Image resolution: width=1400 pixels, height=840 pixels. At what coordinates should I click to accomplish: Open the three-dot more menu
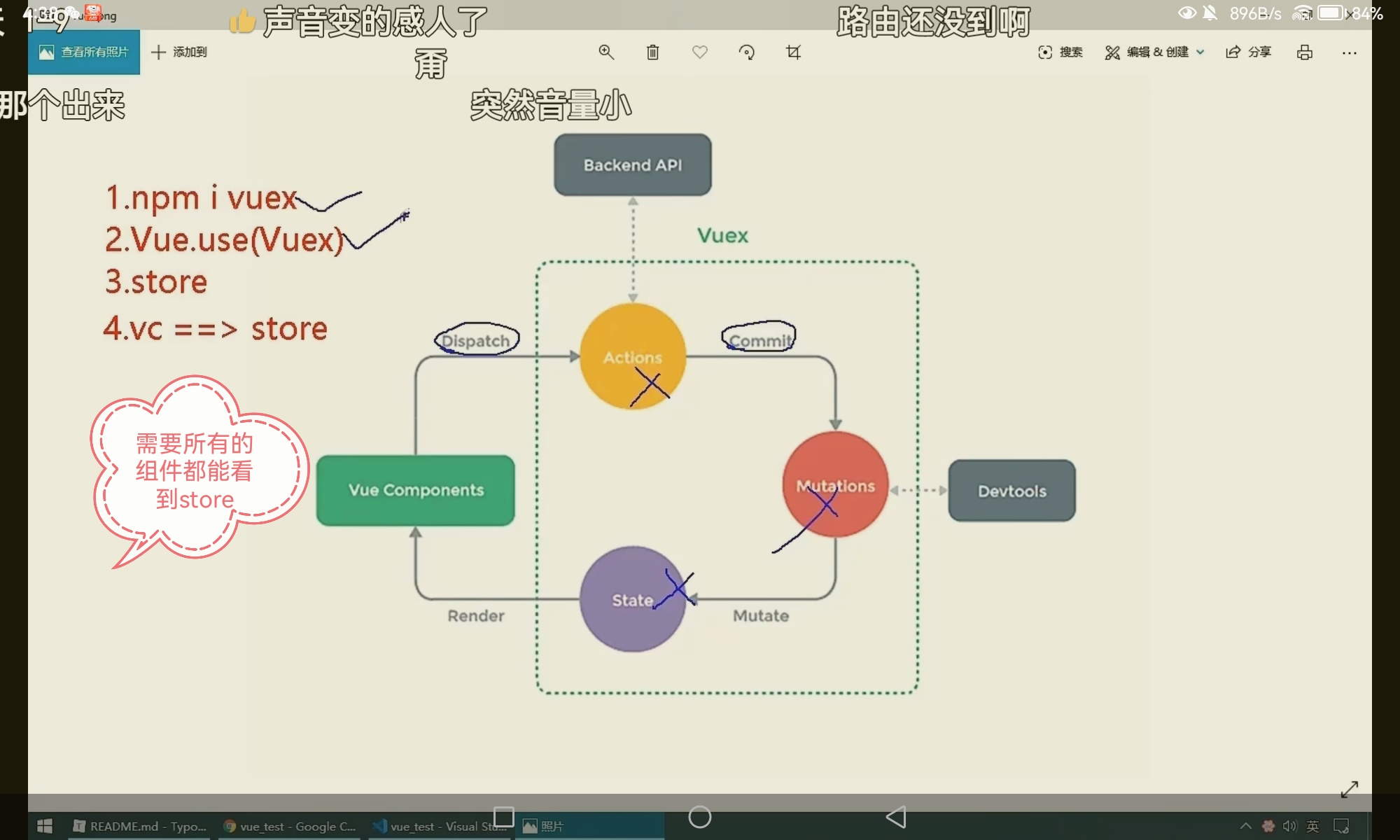[x=1349, y=52]
